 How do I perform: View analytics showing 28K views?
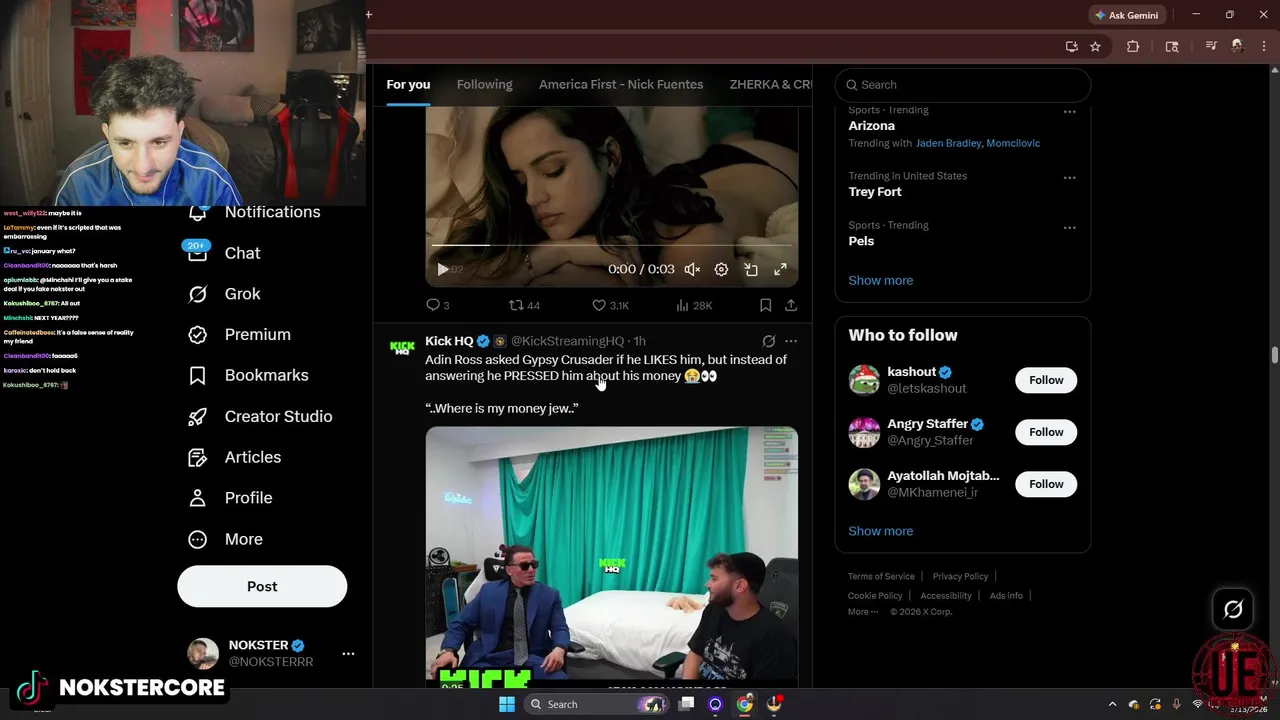[x=694, y=305]
